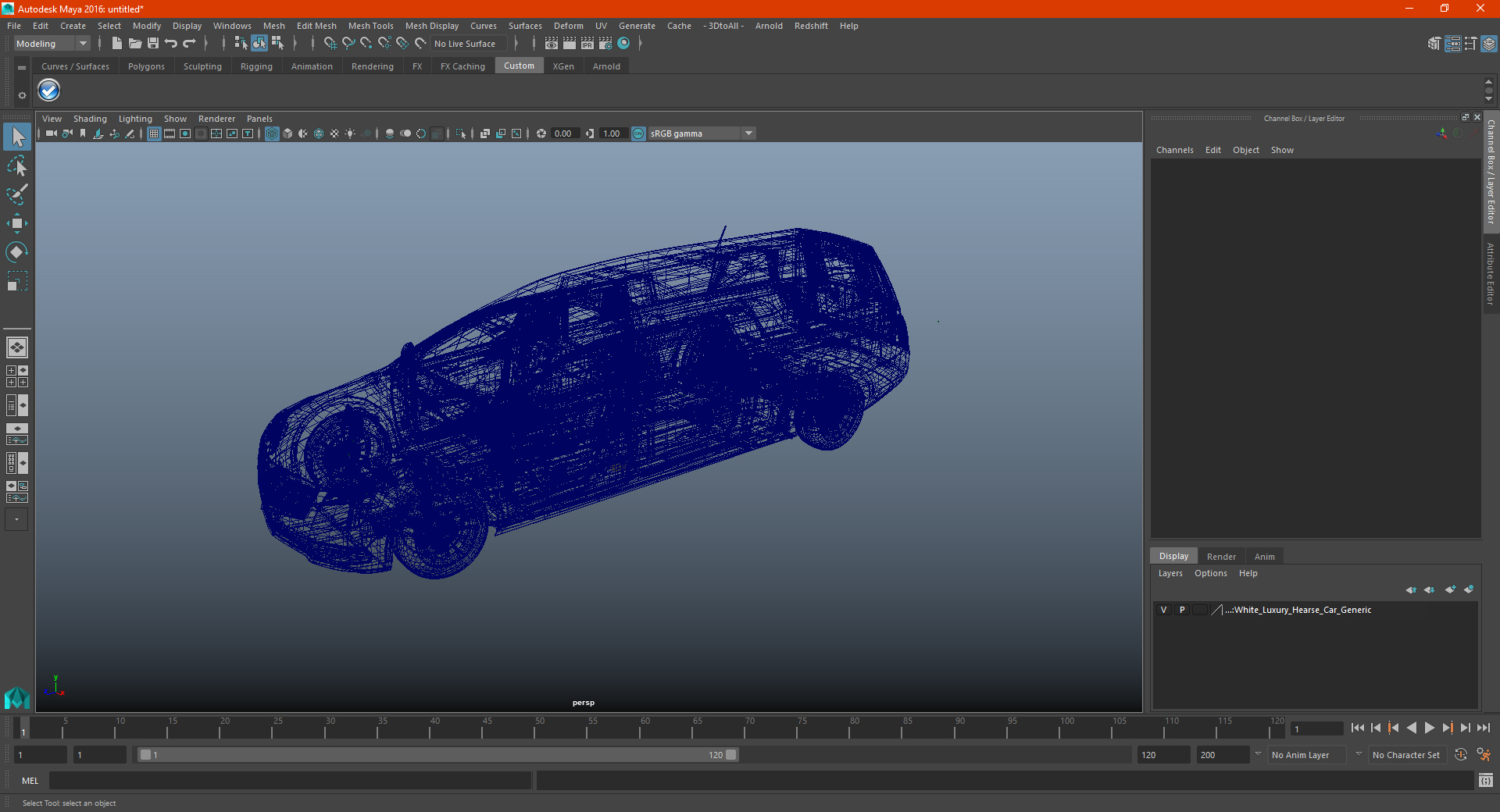
Task: Select the arrow Select tool
Action: tap(17, 137)
